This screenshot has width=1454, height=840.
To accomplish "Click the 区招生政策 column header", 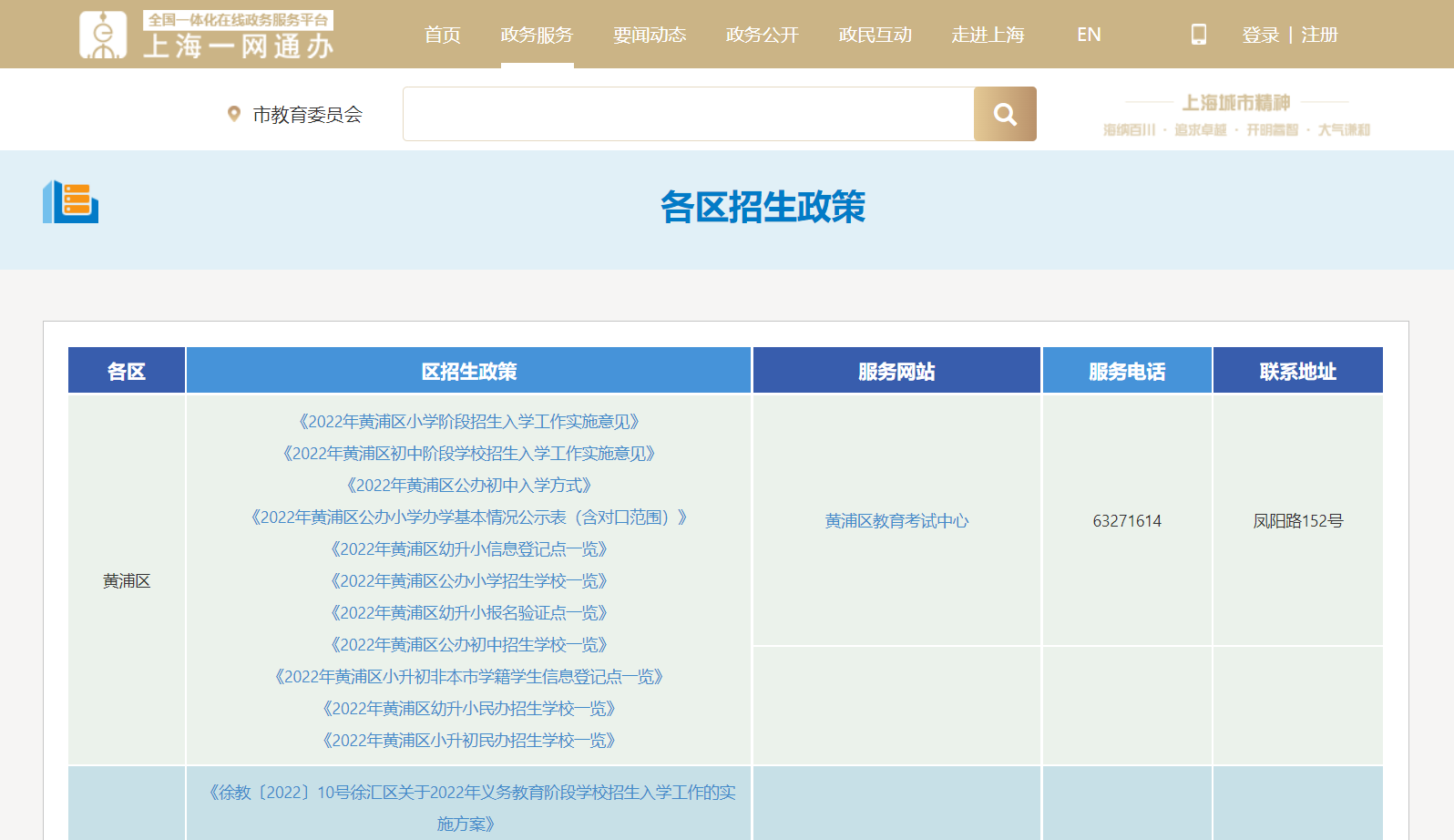I will [x=469, y=371].
